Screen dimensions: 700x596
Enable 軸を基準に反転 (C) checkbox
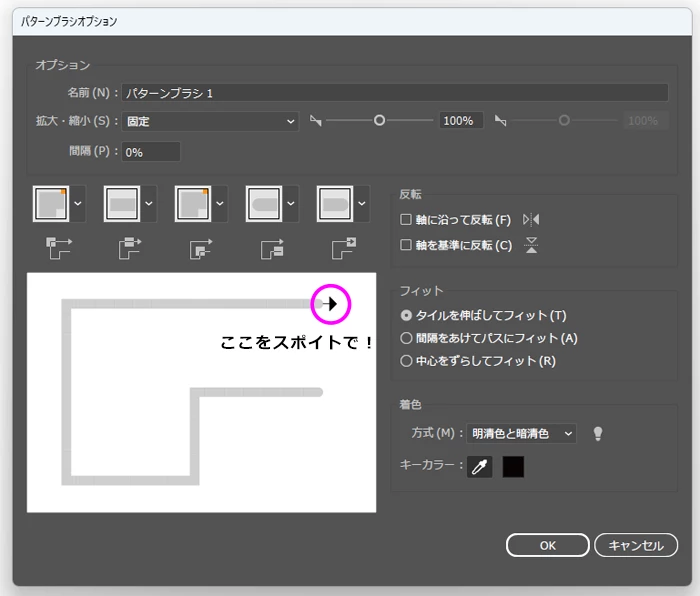(x=406, y=245)
